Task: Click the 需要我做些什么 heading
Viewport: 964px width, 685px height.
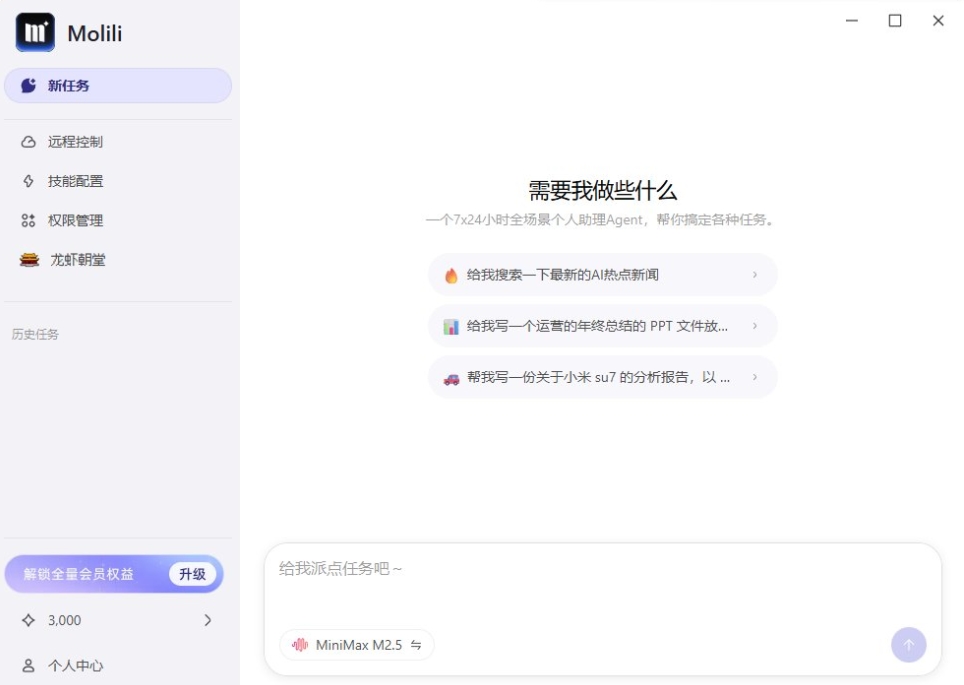Action: coord(602,191)
